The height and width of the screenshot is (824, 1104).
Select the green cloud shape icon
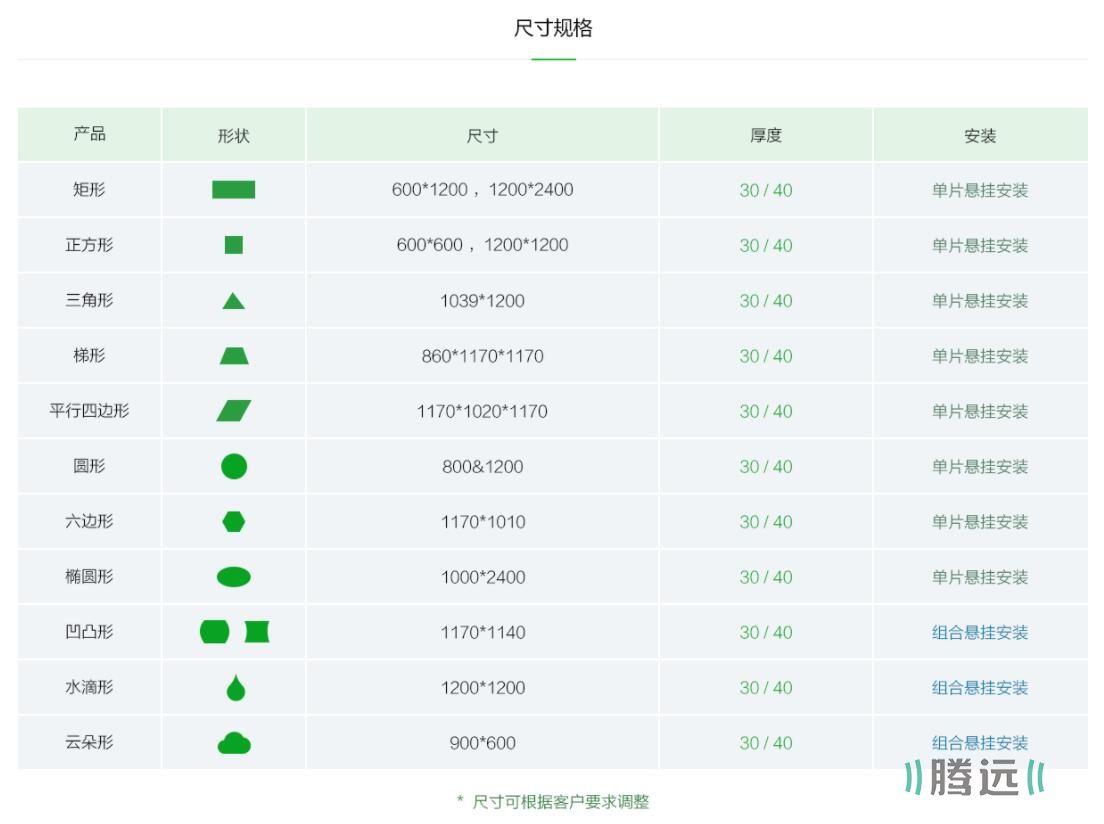234,743
